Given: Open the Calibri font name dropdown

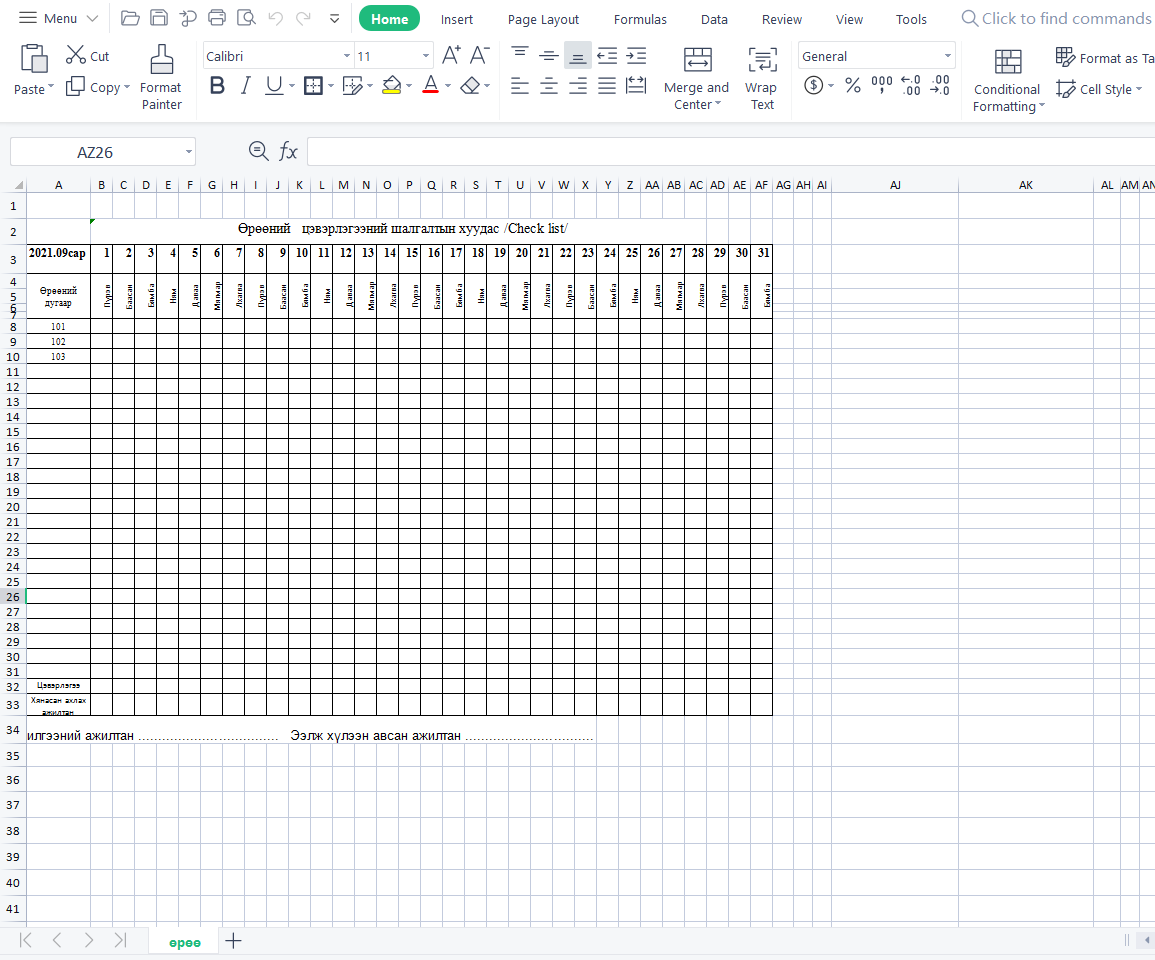Looking at the screenshot, I should tap(347, 57).
